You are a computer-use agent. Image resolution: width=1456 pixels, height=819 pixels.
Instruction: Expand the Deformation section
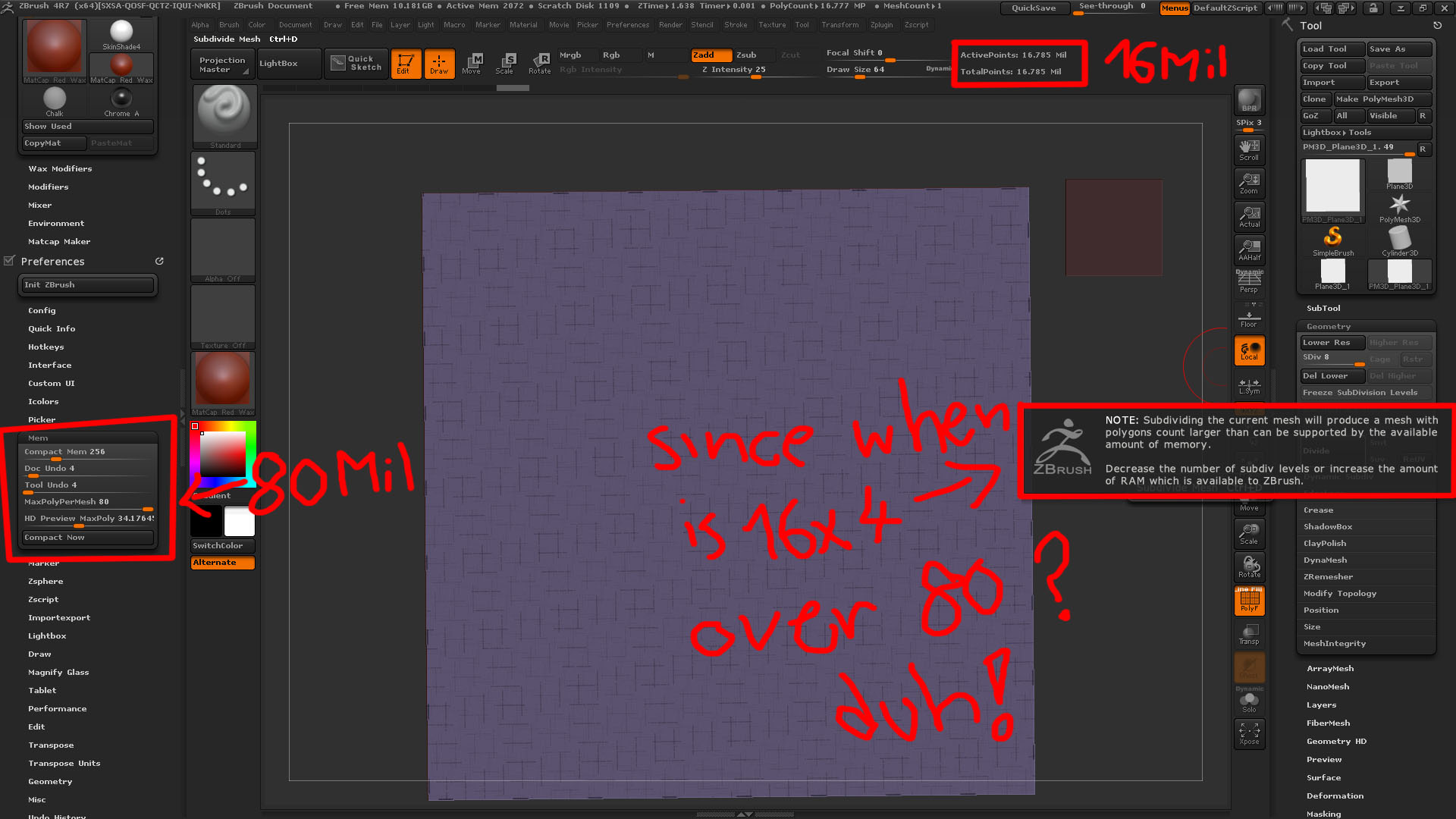coord(1335,796)
